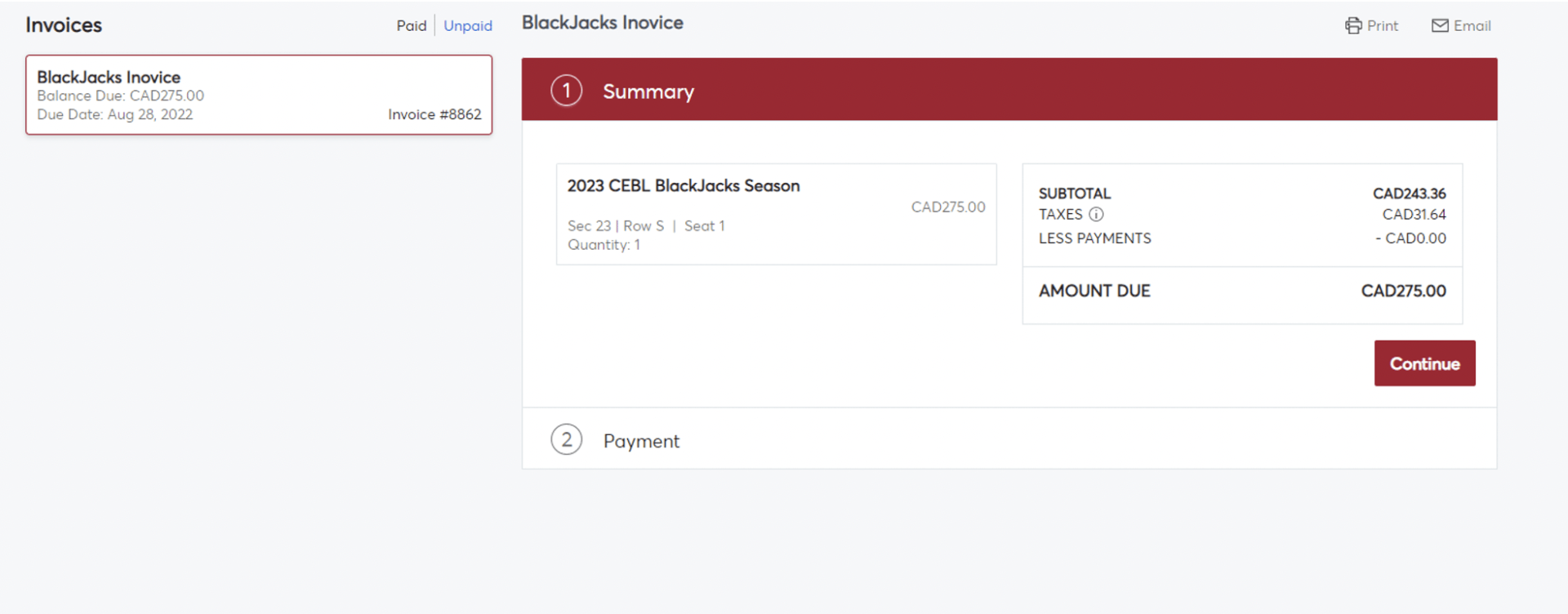Collapse the Summary section header
Image resolution: width=1568 pixels, height=614 pixels.
pos(1009,90)
